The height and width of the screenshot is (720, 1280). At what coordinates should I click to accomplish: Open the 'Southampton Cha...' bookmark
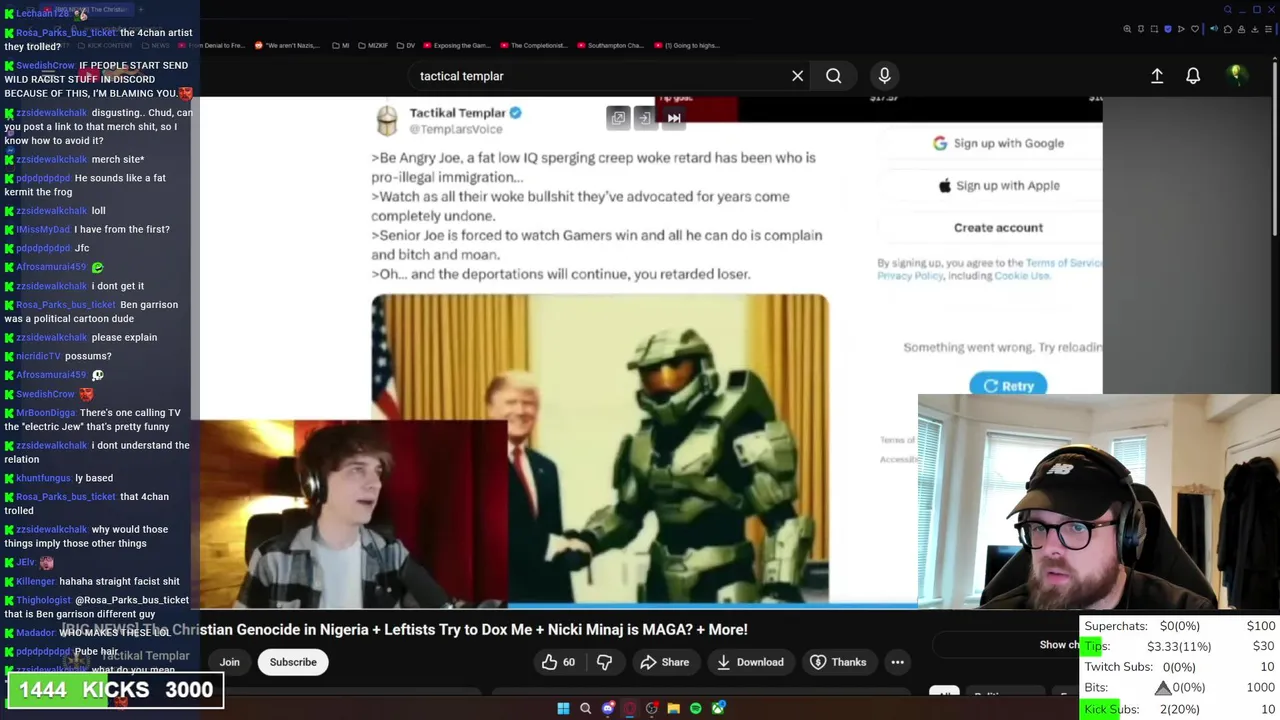[x=610, y=45]
